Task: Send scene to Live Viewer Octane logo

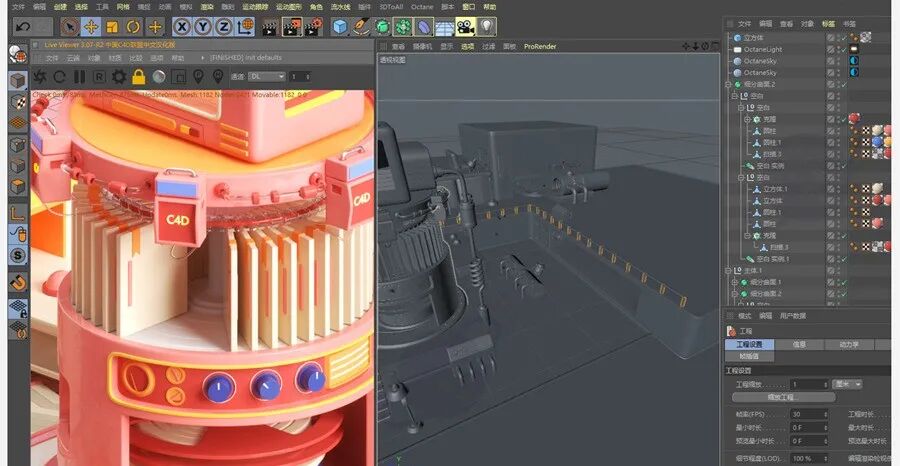Action: point(40,76)
